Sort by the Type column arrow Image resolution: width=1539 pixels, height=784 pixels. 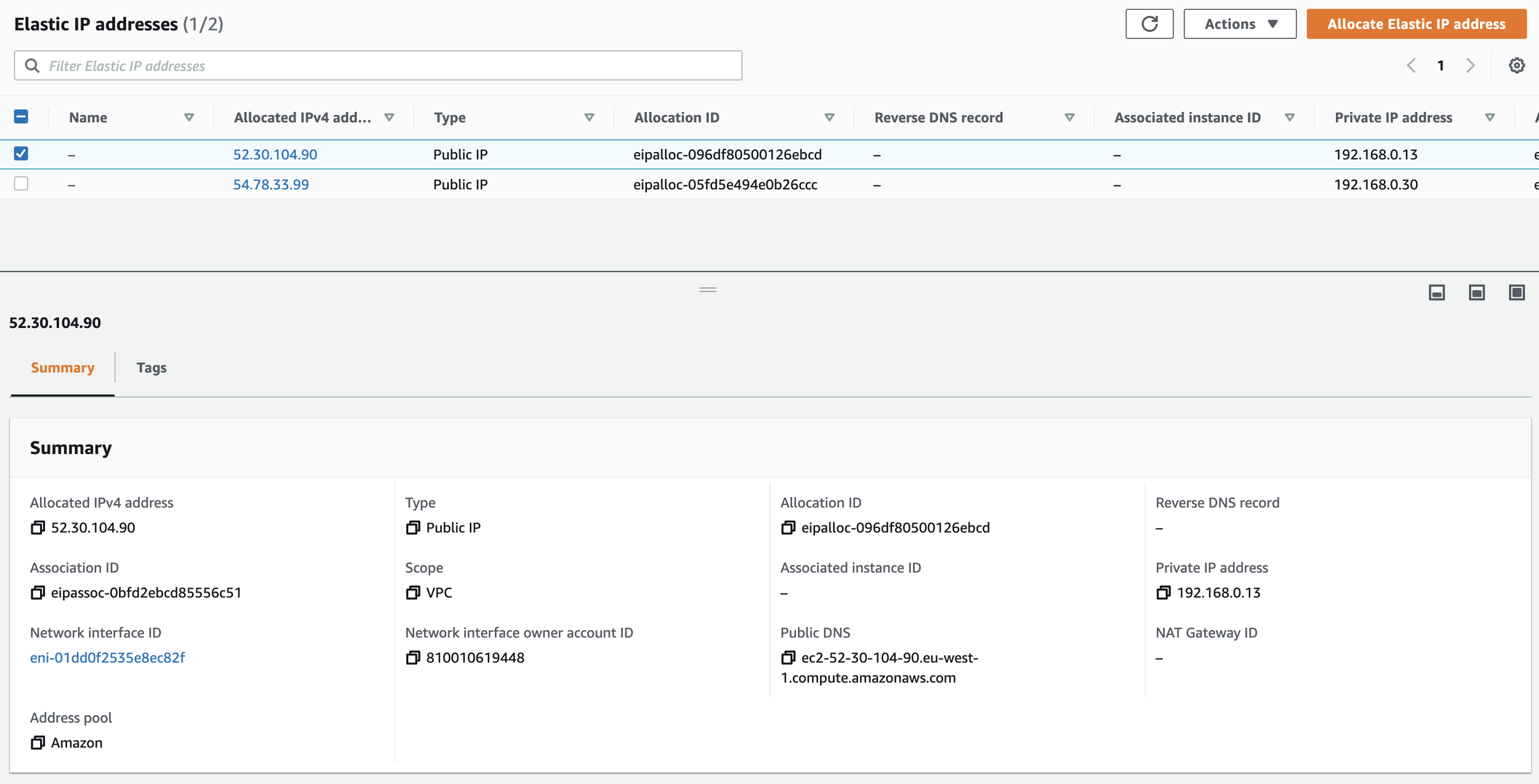(589, 118)
